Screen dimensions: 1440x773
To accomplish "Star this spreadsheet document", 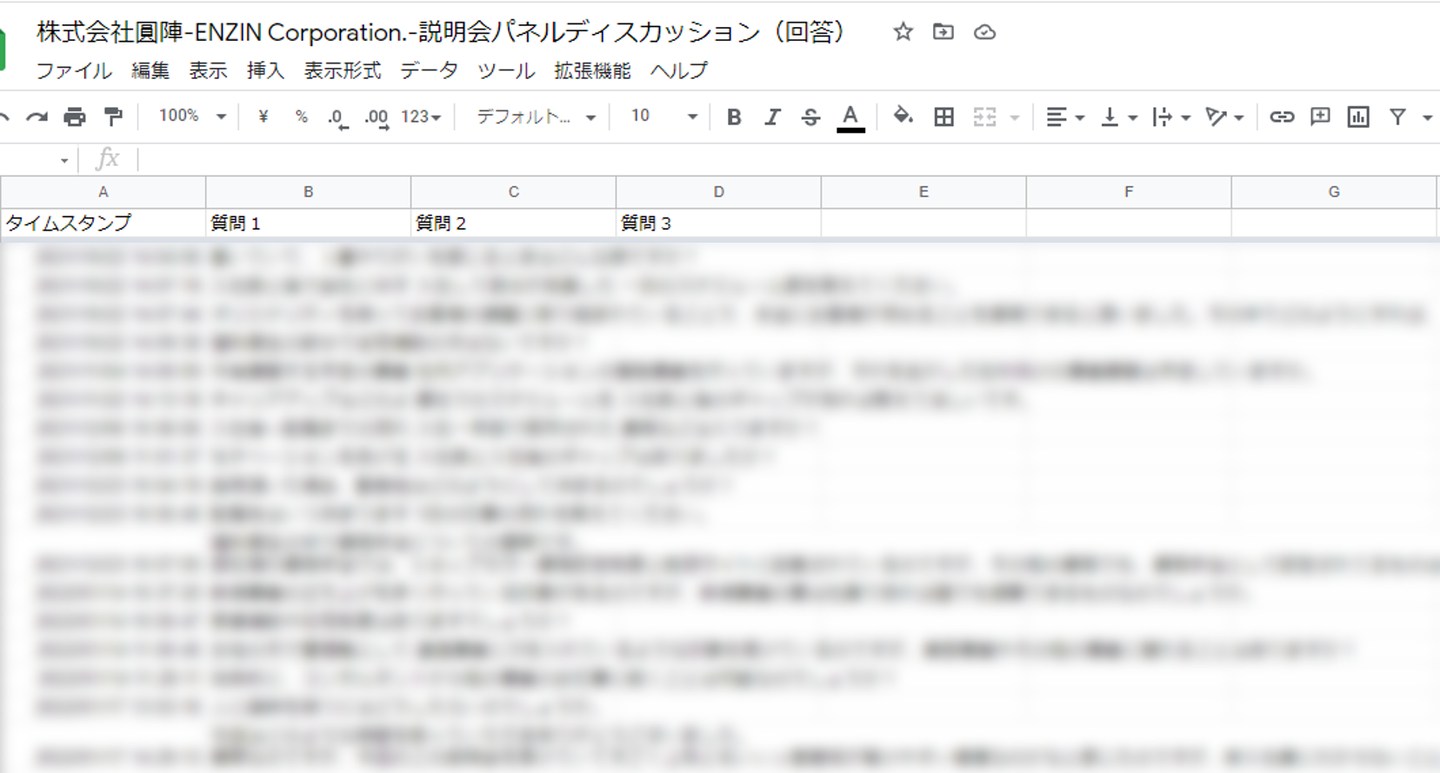I will 903,32.
